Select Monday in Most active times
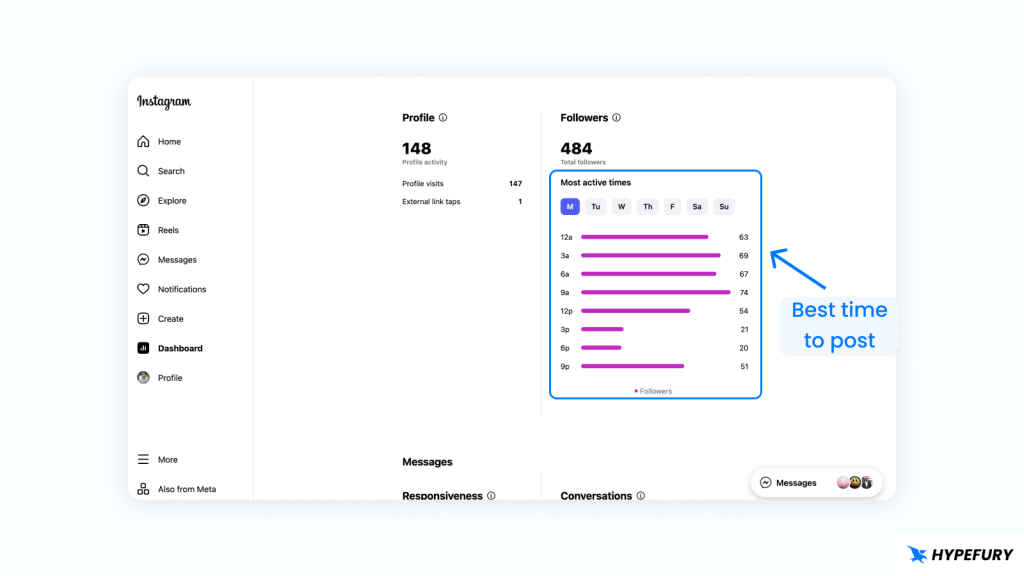1024x576 pixels. 569,207
